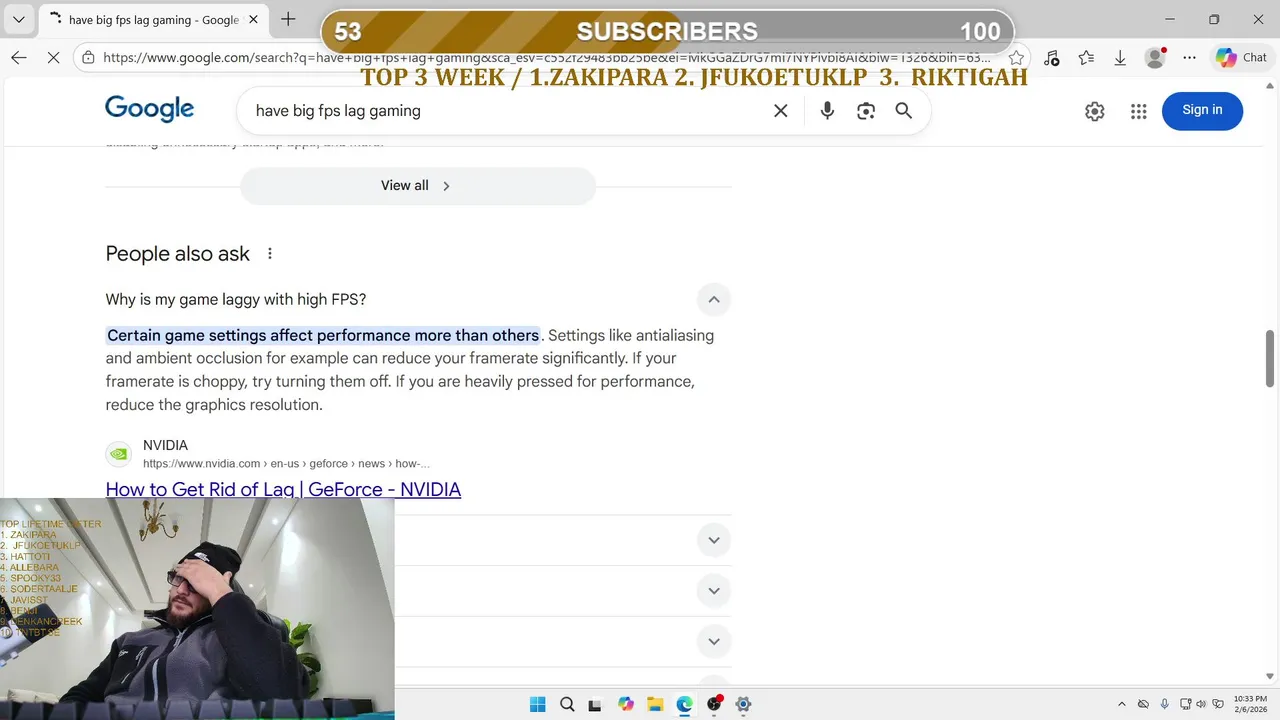Go back to the previous page

click(x=19, y=58)
